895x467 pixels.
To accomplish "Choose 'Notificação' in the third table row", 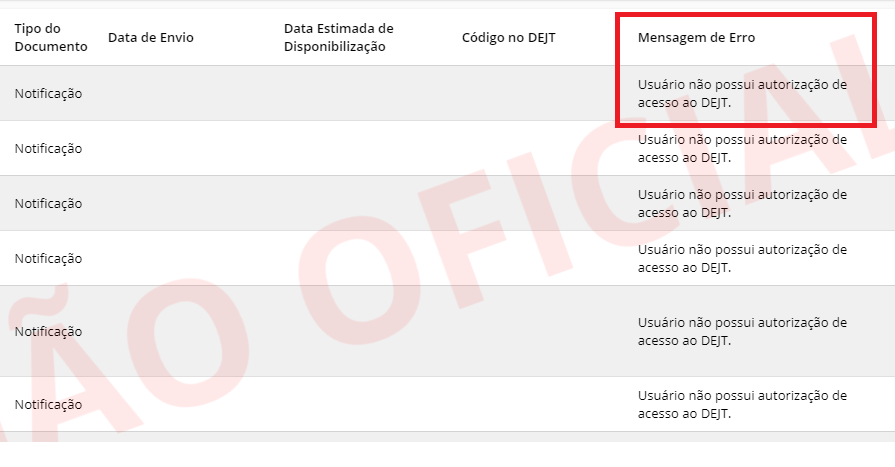I will click(49, 204).
